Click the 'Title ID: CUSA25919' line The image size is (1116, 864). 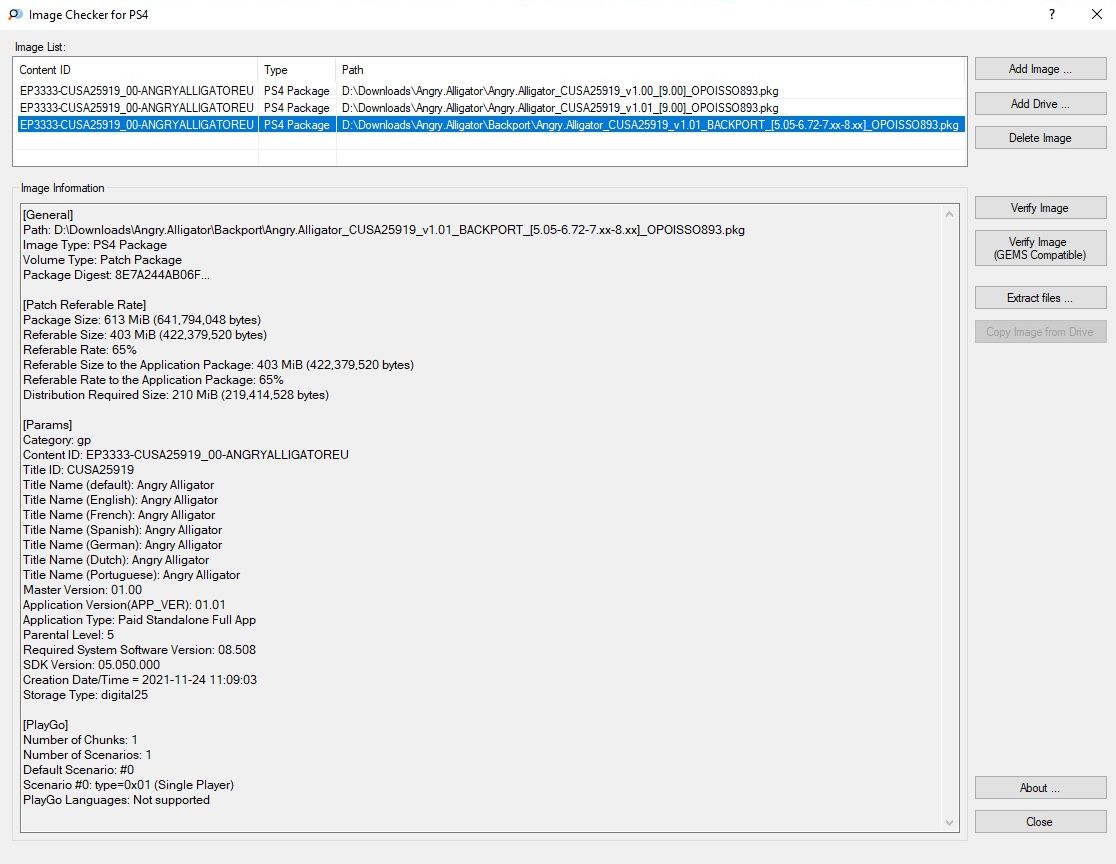78,470
